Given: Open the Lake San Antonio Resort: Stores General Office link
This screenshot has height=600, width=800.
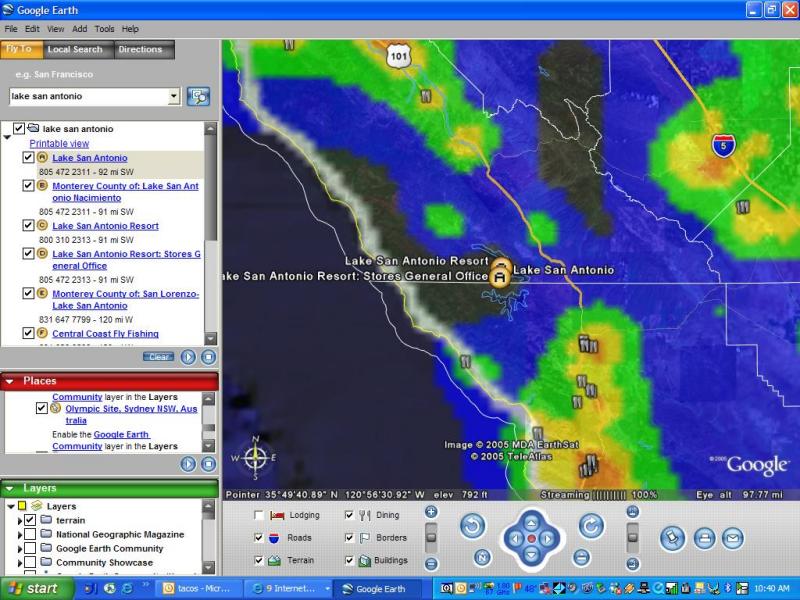Looking at the screenshot, I should click(127, 260).
